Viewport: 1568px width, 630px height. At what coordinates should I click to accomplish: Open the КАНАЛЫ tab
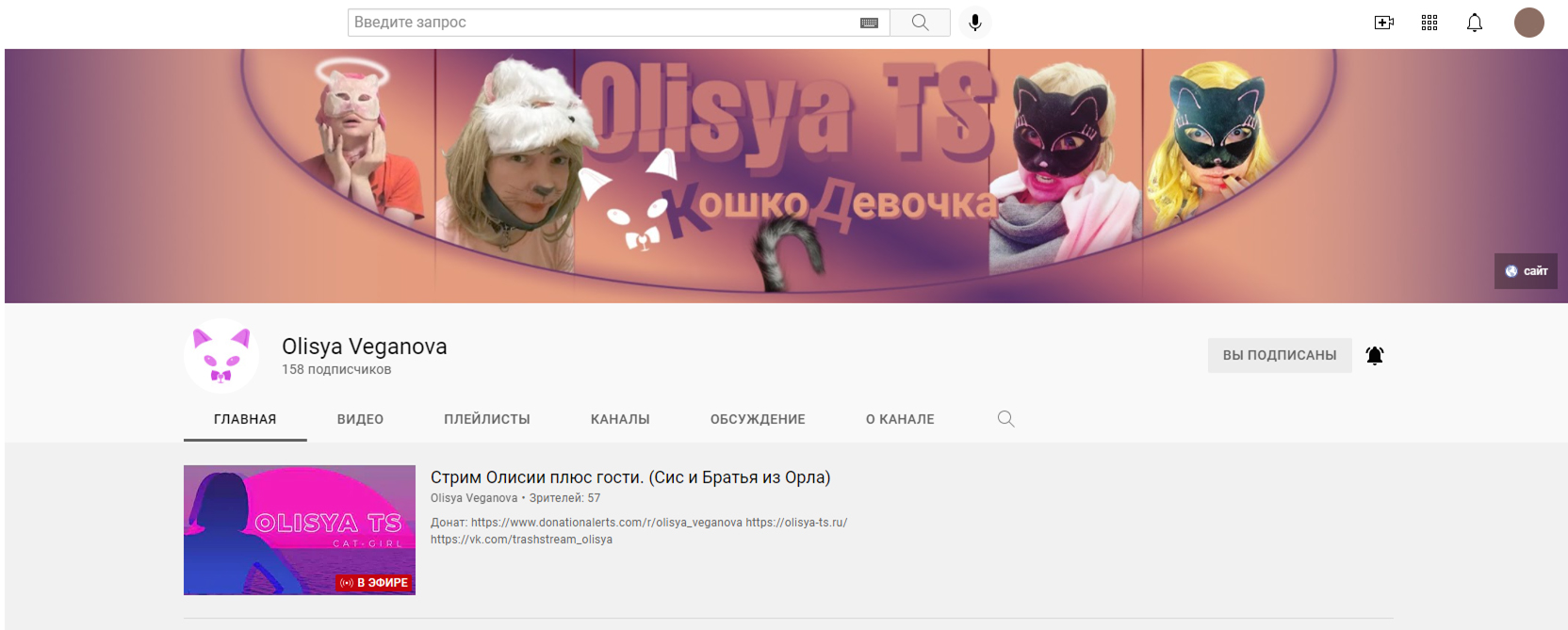[620, 419]
